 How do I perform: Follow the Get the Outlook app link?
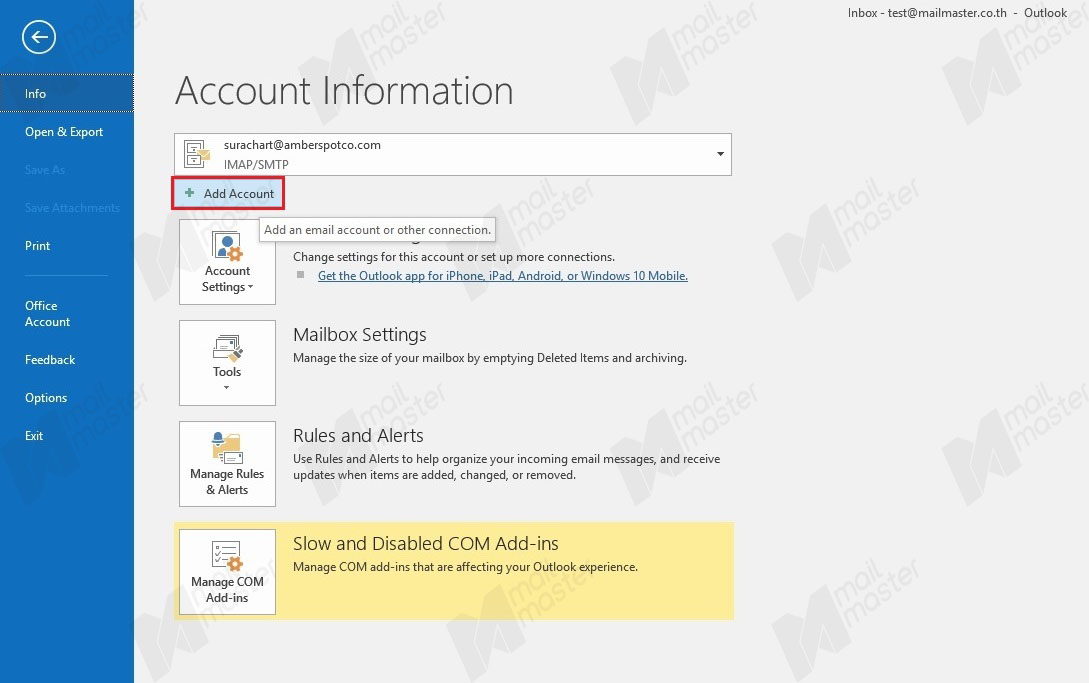tap(503, 276)
